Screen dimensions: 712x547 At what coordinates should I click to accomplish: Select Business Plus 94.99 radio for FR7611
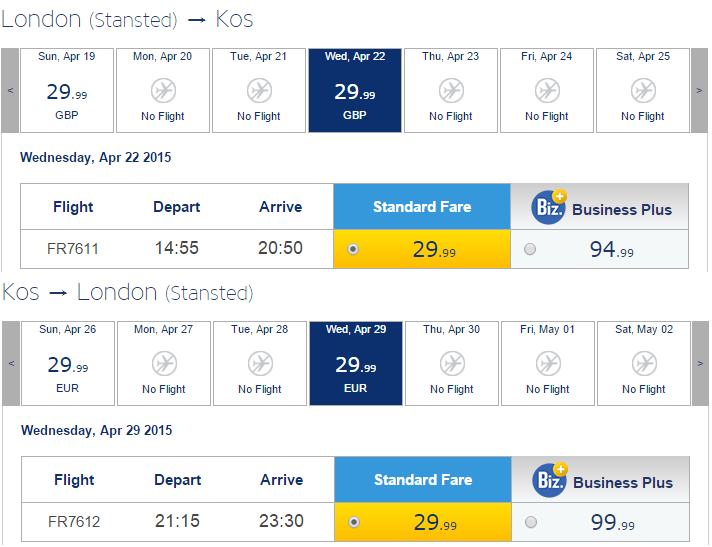(x=530, y=249)
